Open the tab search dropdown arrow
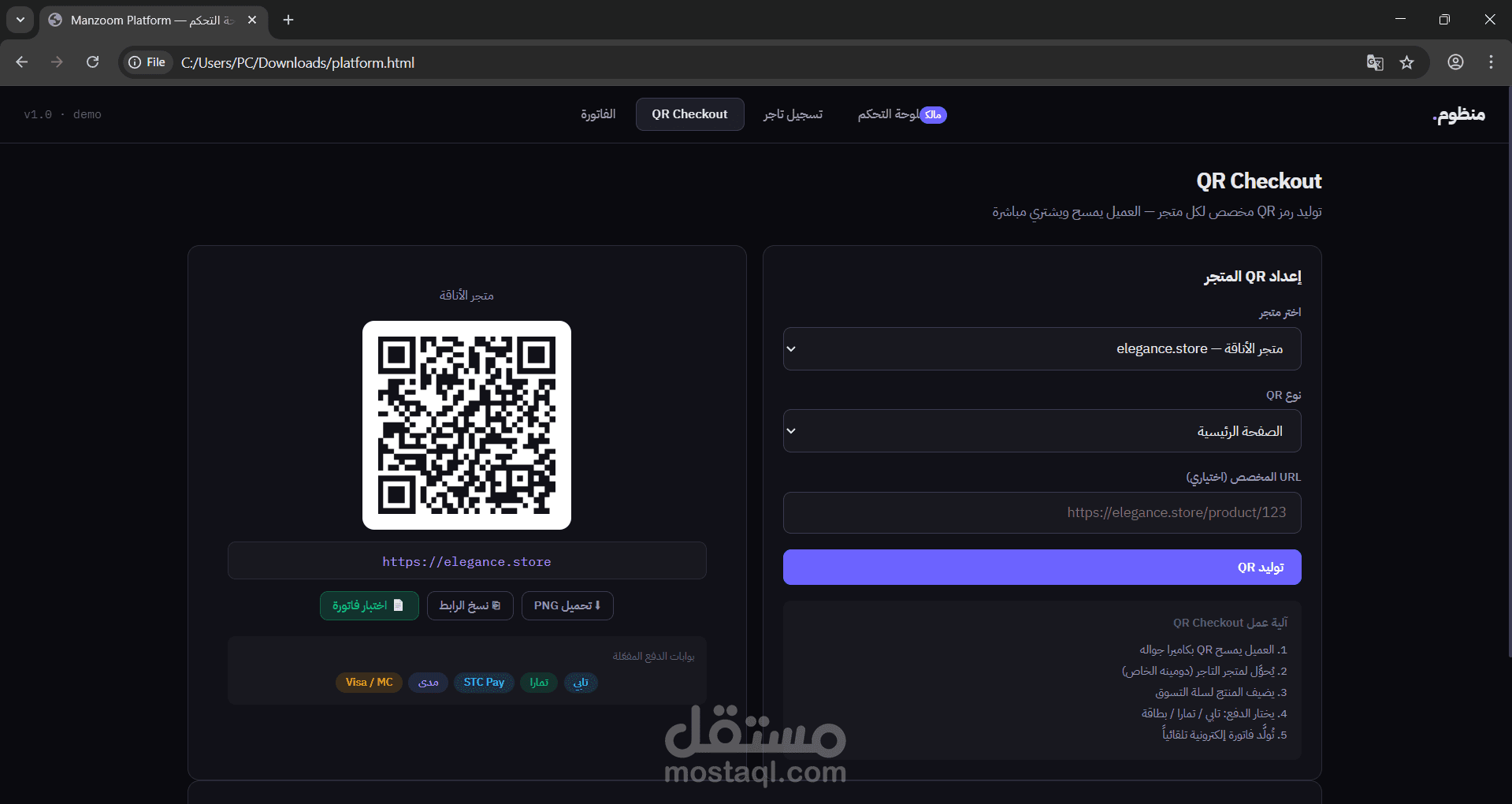 pyautogui.click(x=20, y=20)
